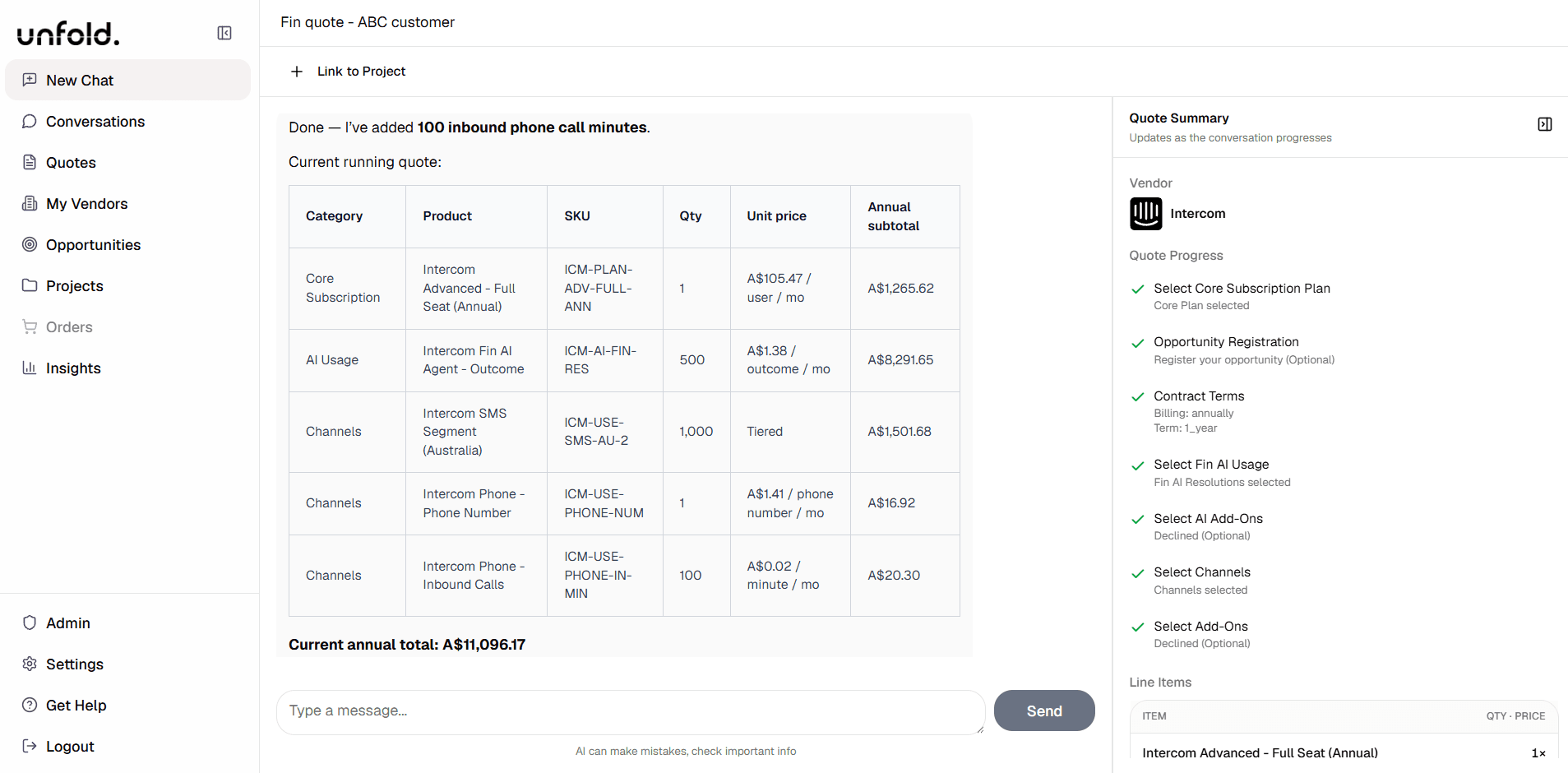Click the A$20.30 subtotal cell
This screenshot has height=773, width=1568.
[904, 576]
